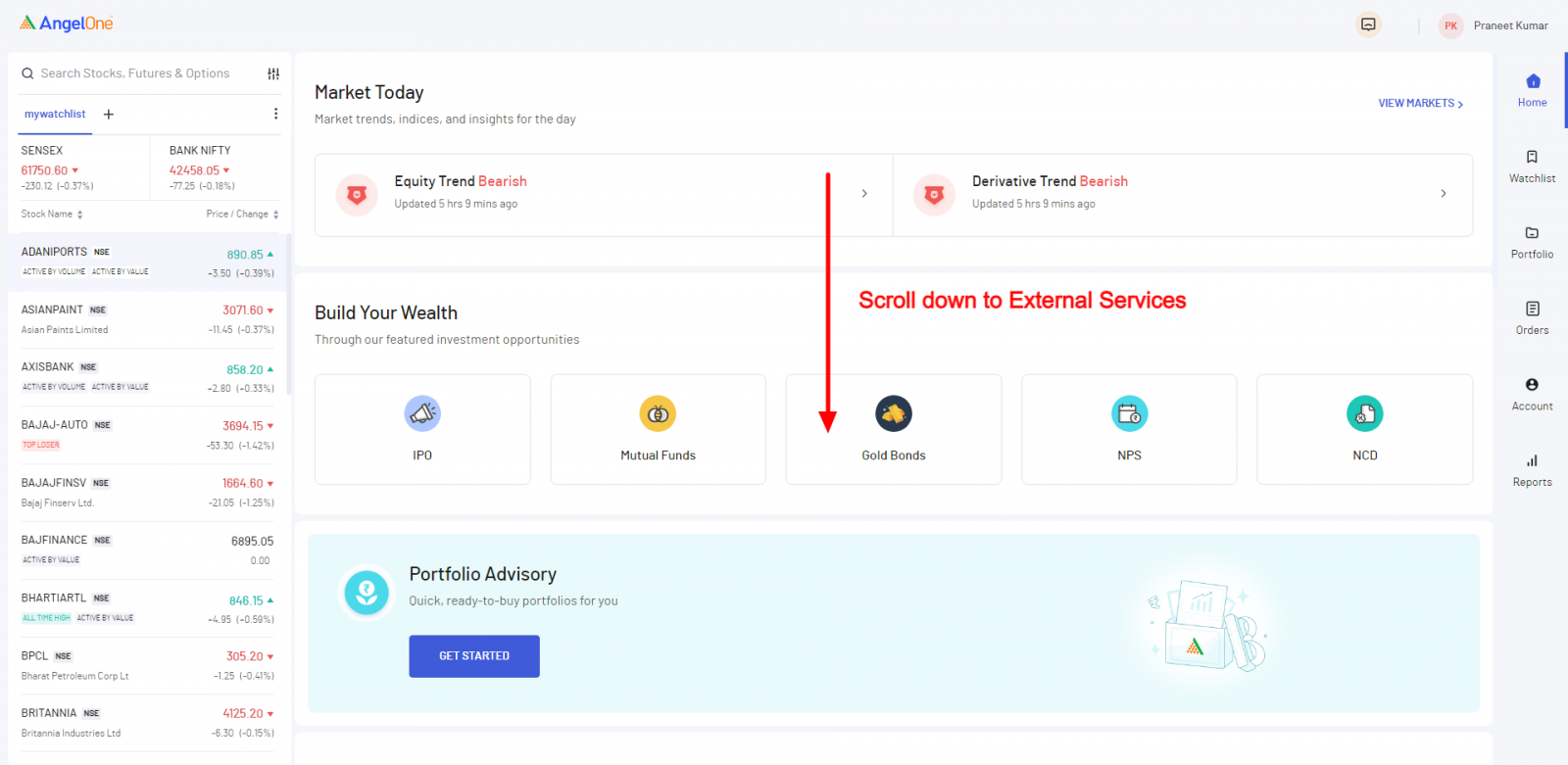Open the watchlist three-dot options menu
Screen dimensions: 1568x765
pos(275,114)
